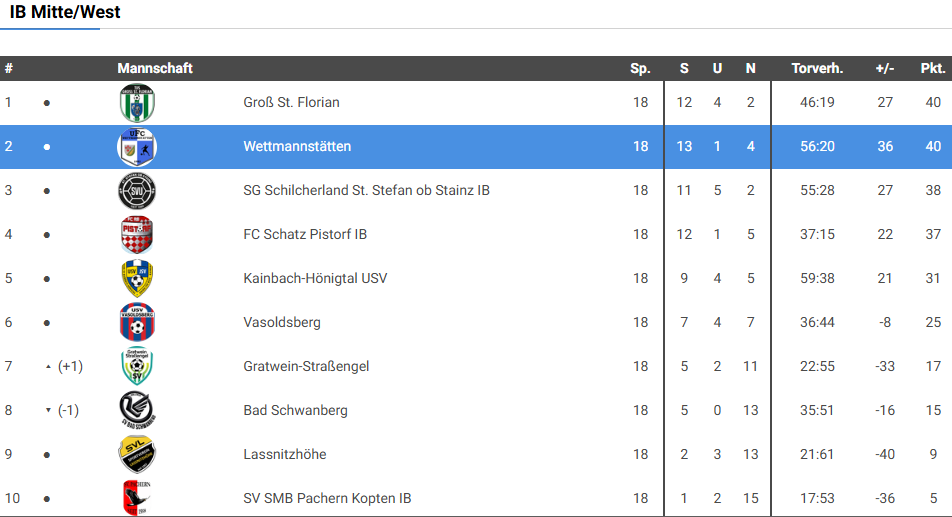Click the up arrow beside Gratwein-Straßengel
Image resolution: width=952 pixels, height=517 pixels.
tap(47, 367)
